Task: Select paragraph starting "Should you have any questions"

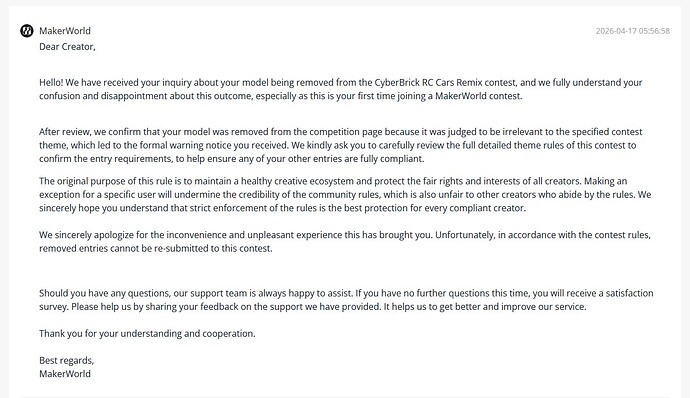Action: tap(346, 300)
